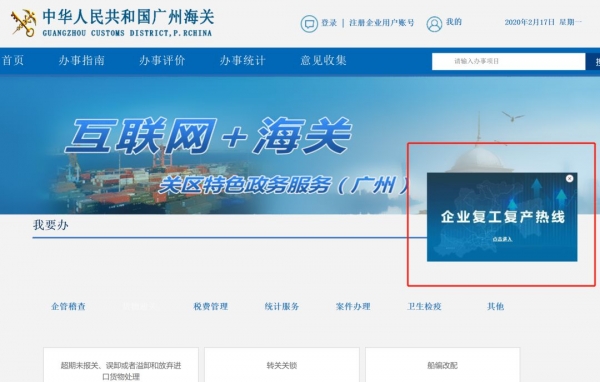This screenshot has height=382, width=600.
Task: Select the 其他 category tab
Action: point(496,306)
